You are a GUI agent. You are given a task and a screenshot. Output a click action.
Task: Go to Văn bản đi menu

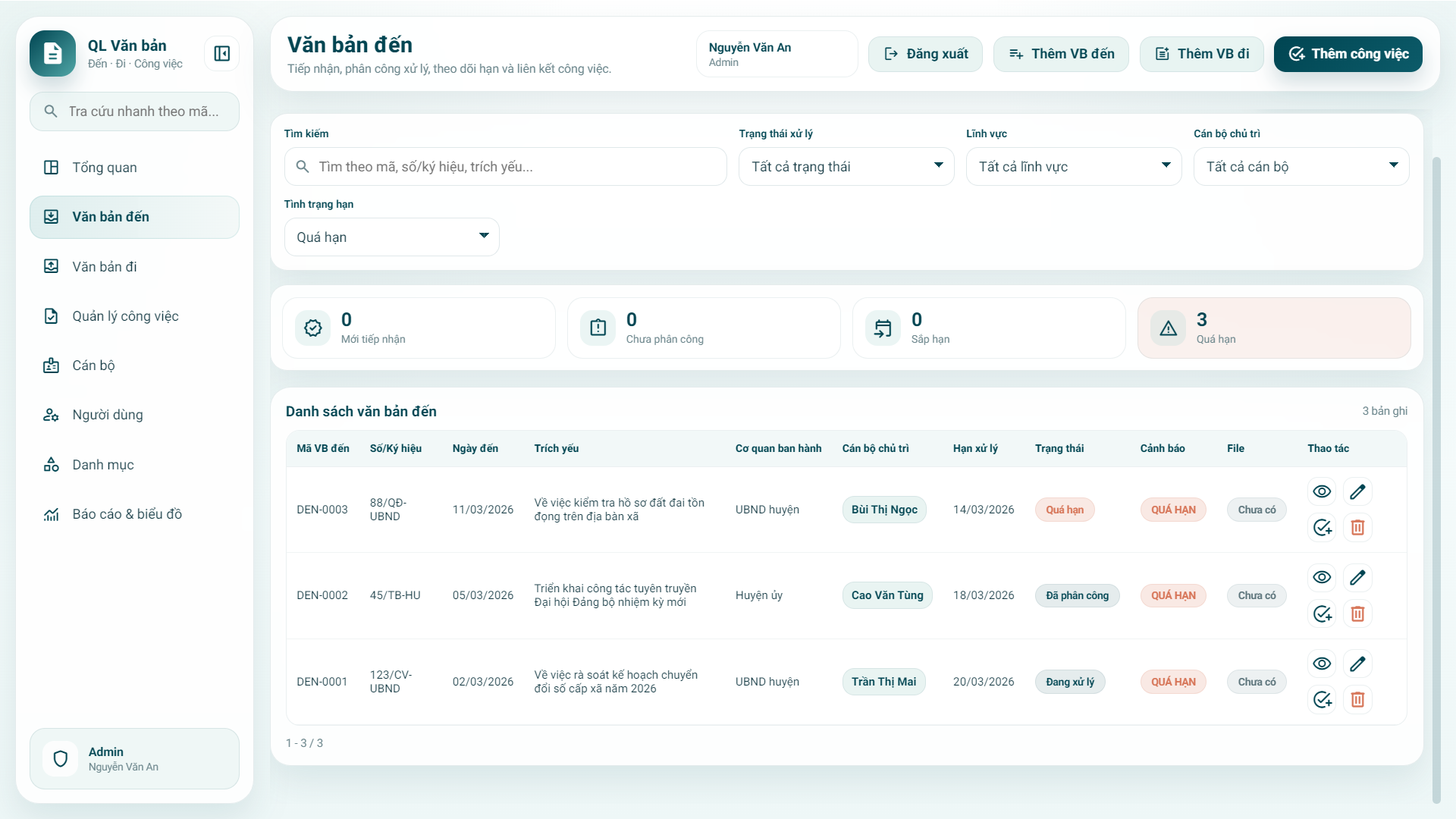click(105, 267)
